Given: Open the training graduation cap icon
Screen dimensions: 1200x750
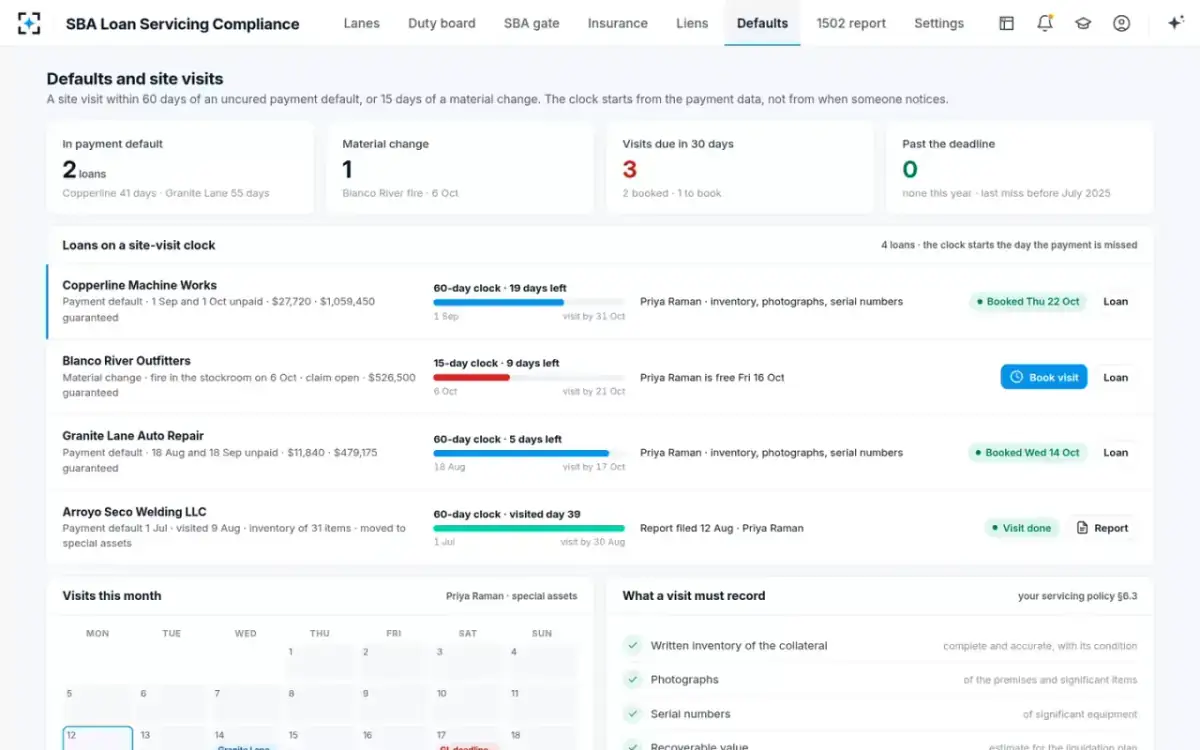Looking at the screenshot, I should click(1083, 23).
